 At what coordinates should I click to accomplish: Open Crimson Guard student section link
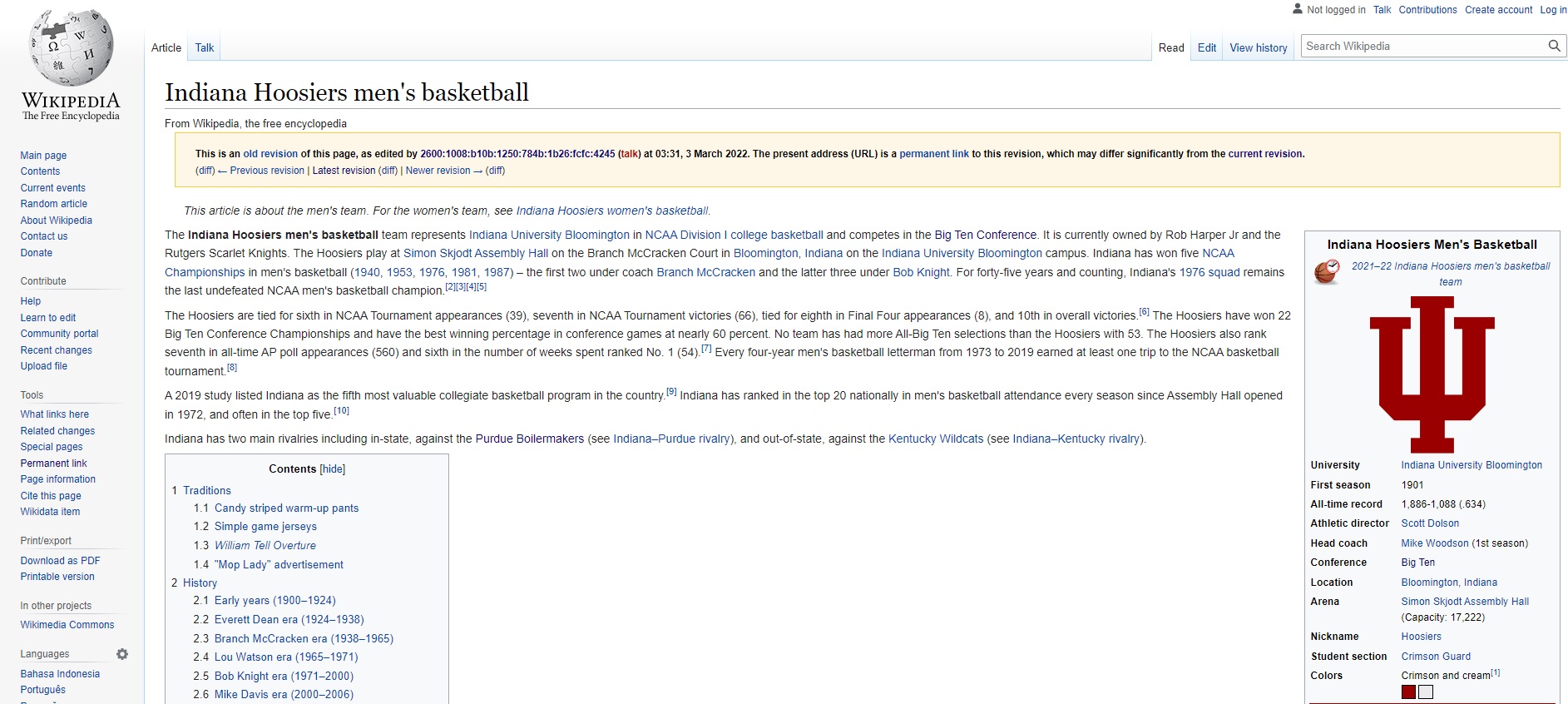[1436, 657]
